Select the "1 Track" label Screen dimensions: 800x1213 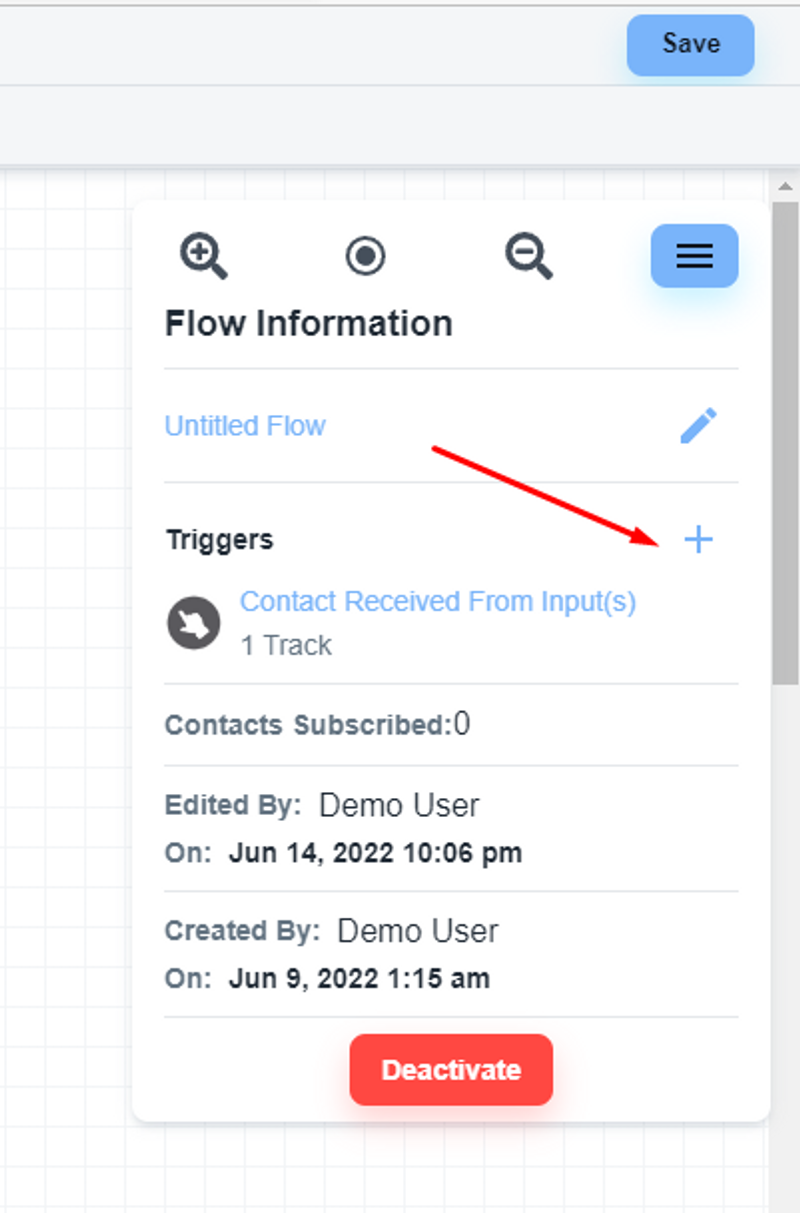tap(286, 646)
